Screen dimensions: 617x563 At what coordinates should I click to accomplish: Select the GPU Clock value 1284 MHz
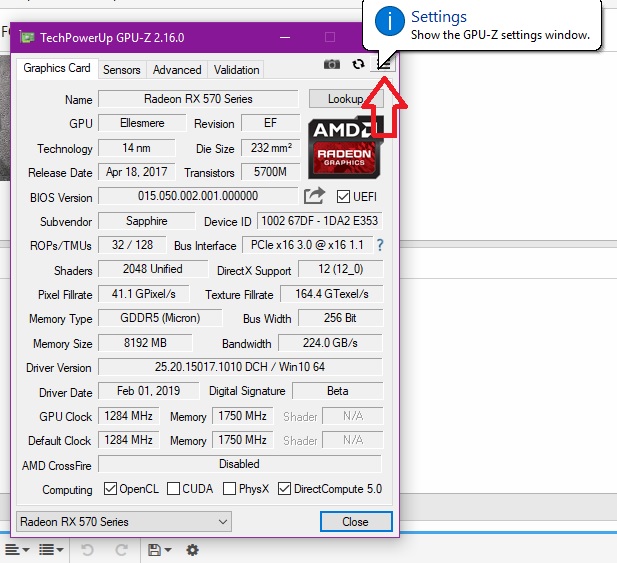[x=129, y=416]
